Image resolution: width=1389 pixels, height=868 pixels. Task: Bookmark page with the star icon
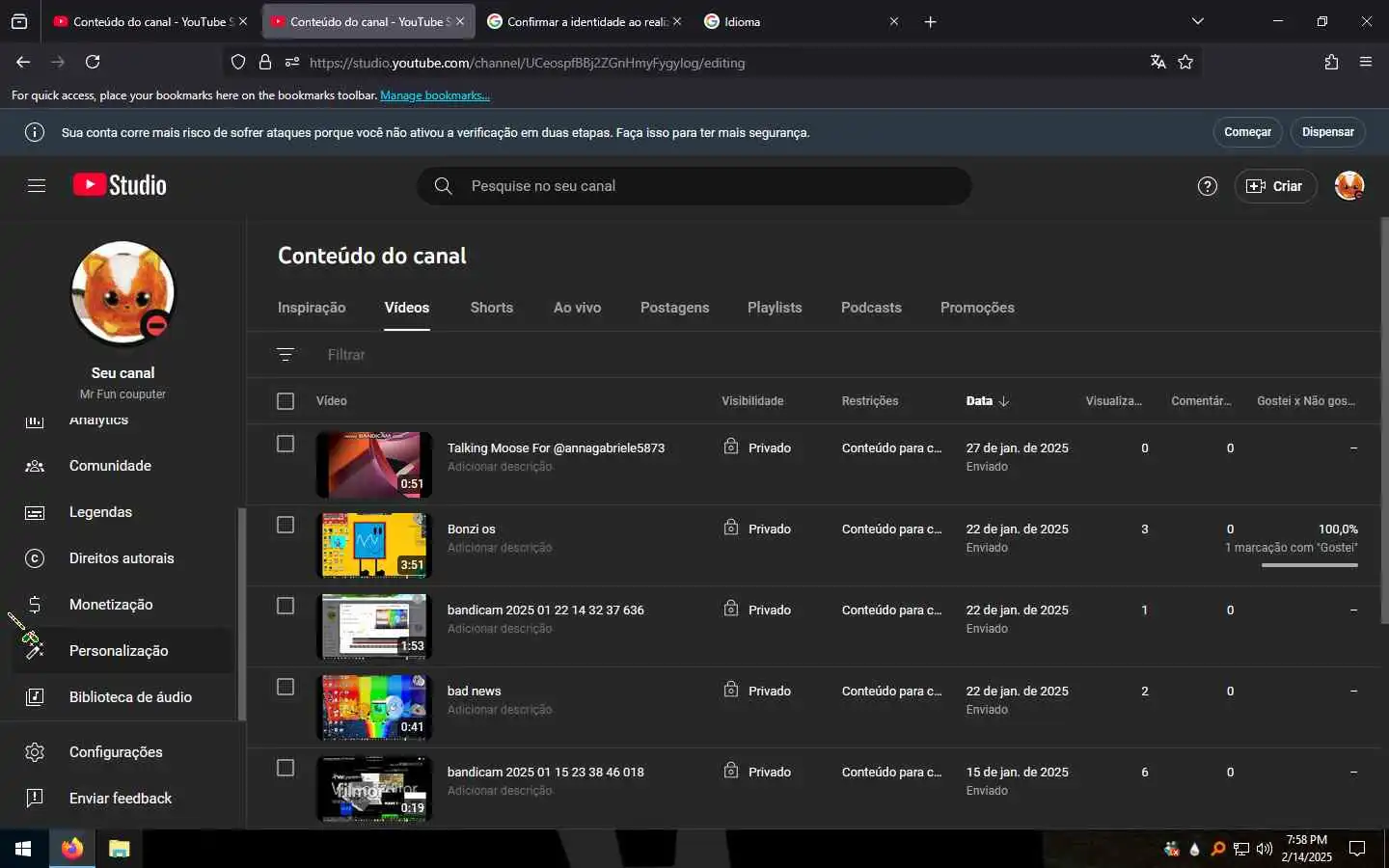coord(1185,62)
